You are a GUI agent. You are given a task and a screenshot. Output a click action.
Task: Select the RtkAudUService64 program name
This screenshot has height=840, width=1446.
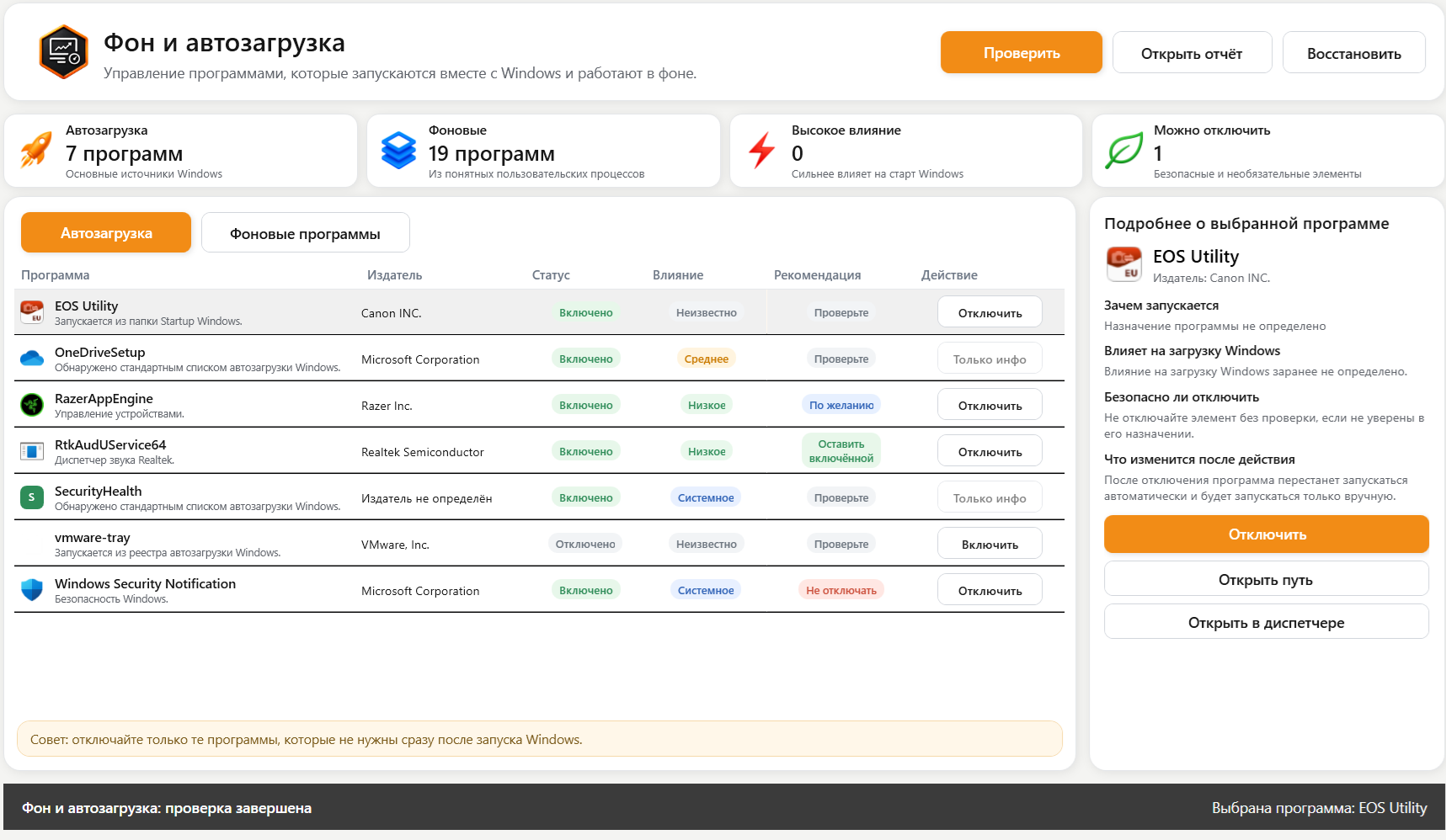point(110,445)
